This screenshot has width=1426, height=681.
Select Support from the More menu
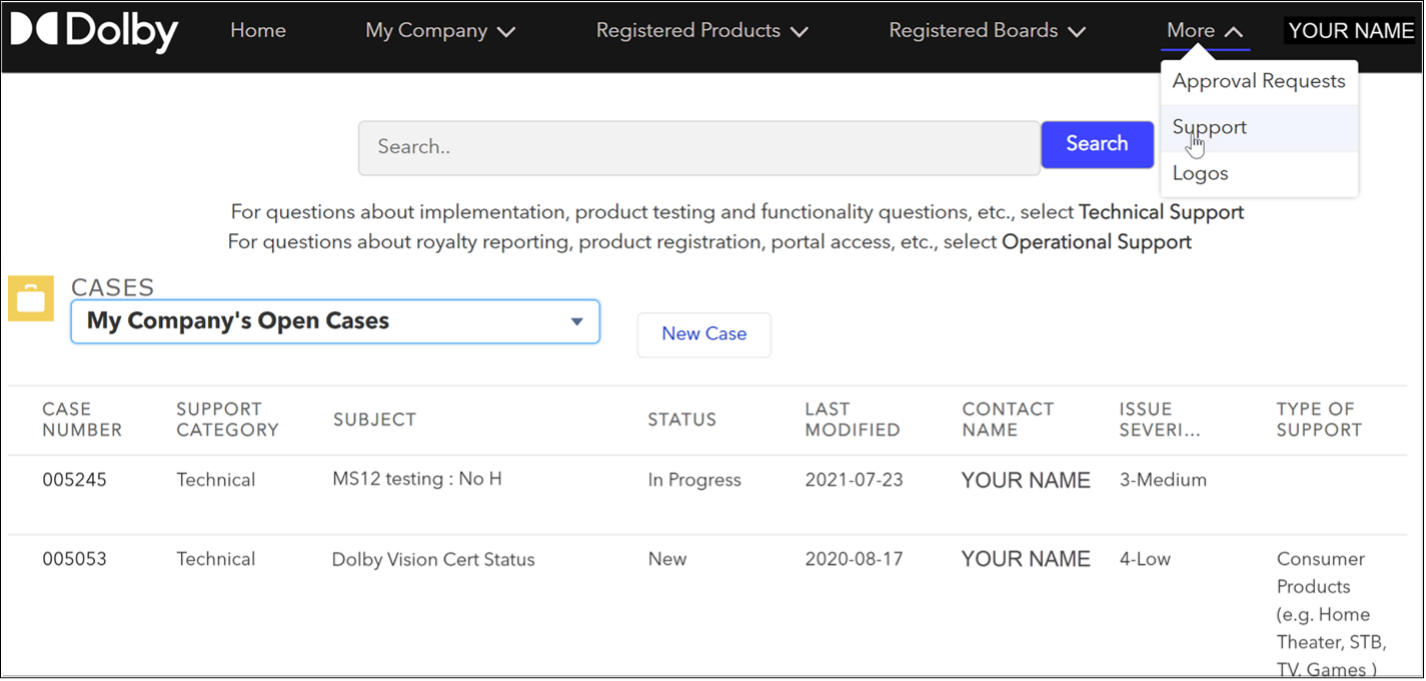[1209, 127]
